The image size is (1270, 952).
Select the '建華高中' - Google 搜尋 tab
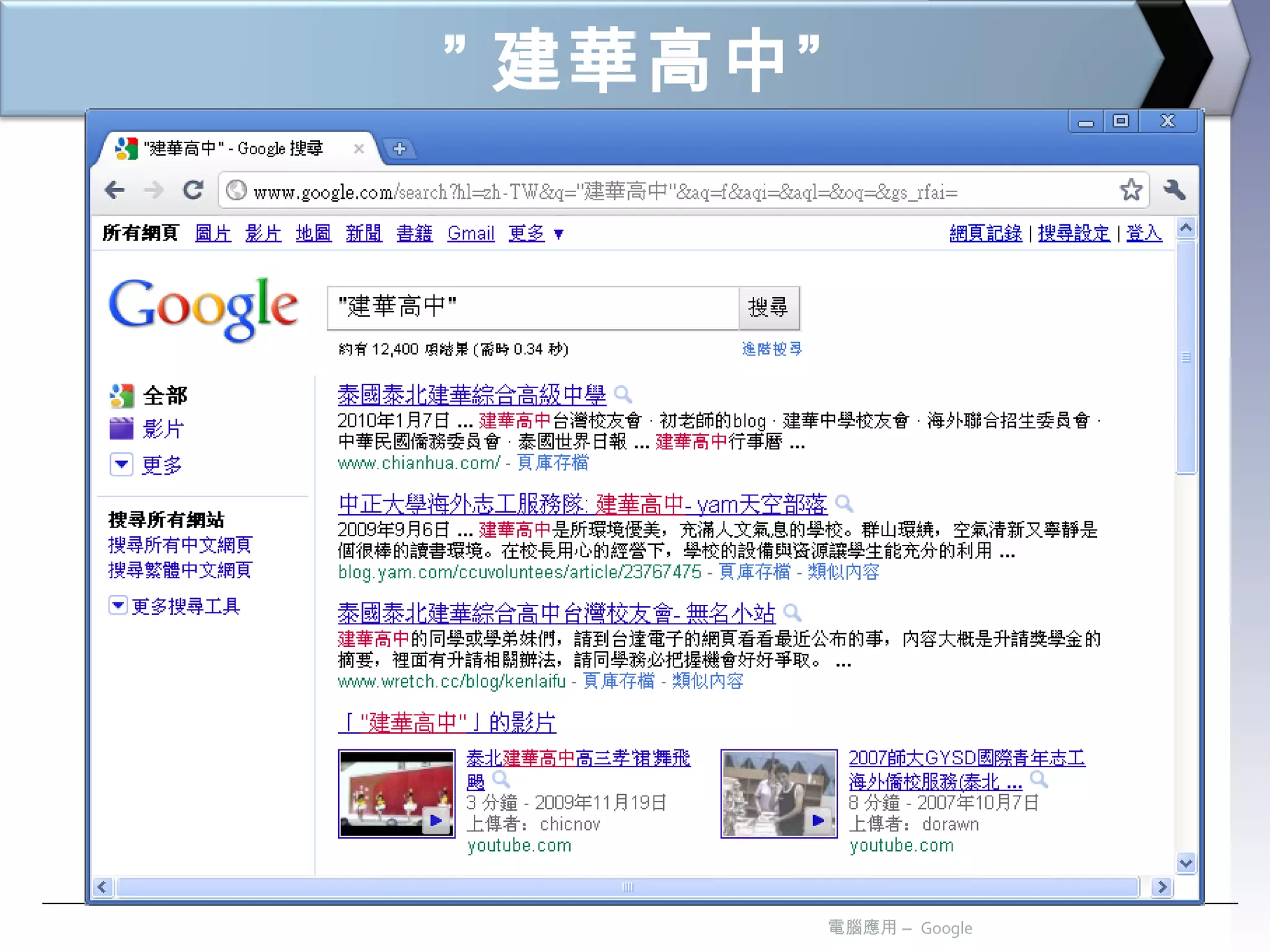234,149
